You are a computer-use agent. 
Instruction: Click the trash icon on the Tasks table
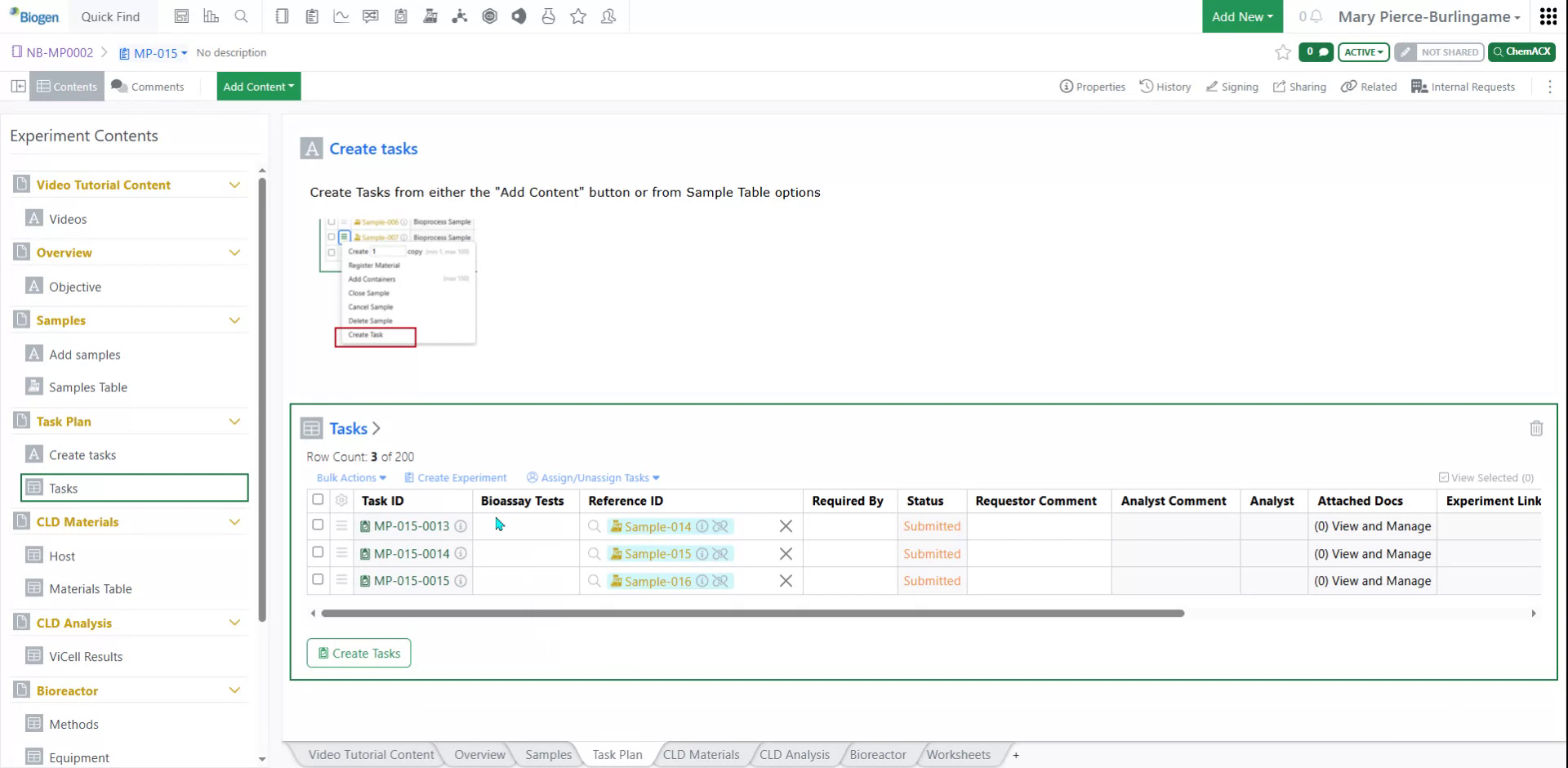point(1537,428)
